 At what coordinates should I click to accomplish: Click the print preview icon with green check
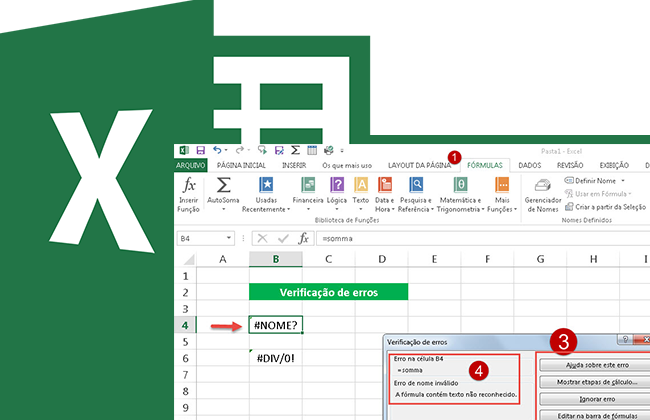(x=329, y=150)
